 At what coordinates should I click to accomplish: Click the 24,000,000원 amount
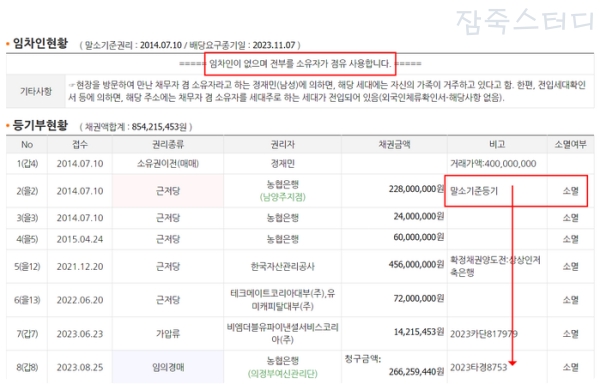[x=419, y=216]
